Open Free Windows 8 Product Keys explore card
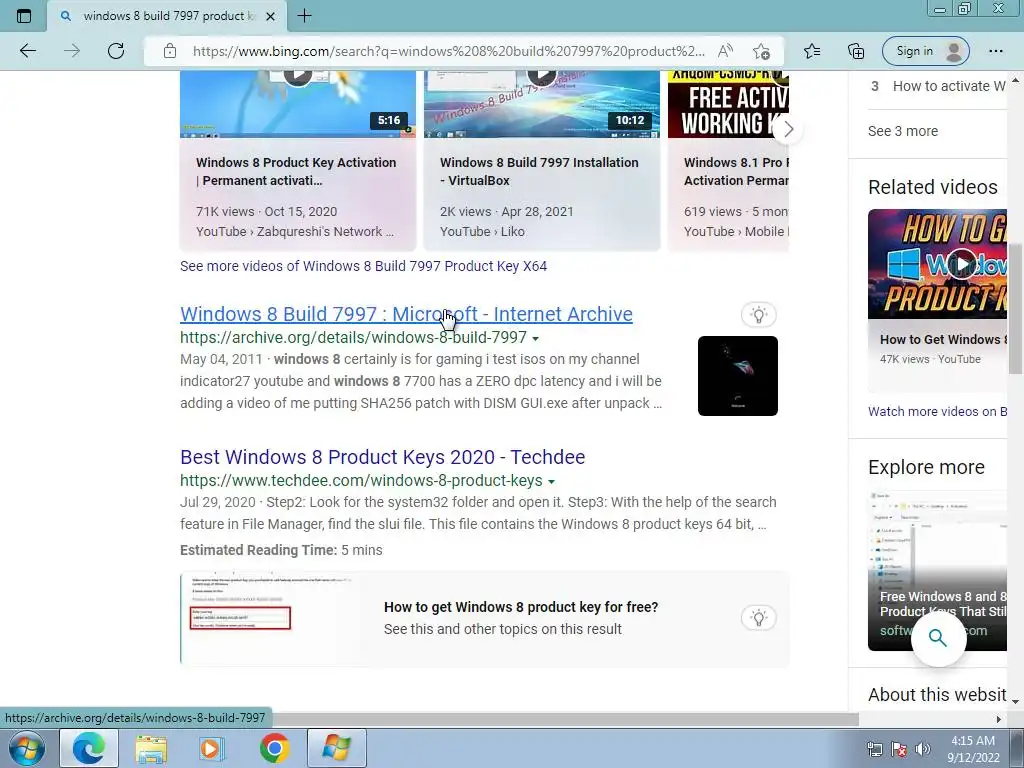1024x768 pixels. [x=937, y=571]
